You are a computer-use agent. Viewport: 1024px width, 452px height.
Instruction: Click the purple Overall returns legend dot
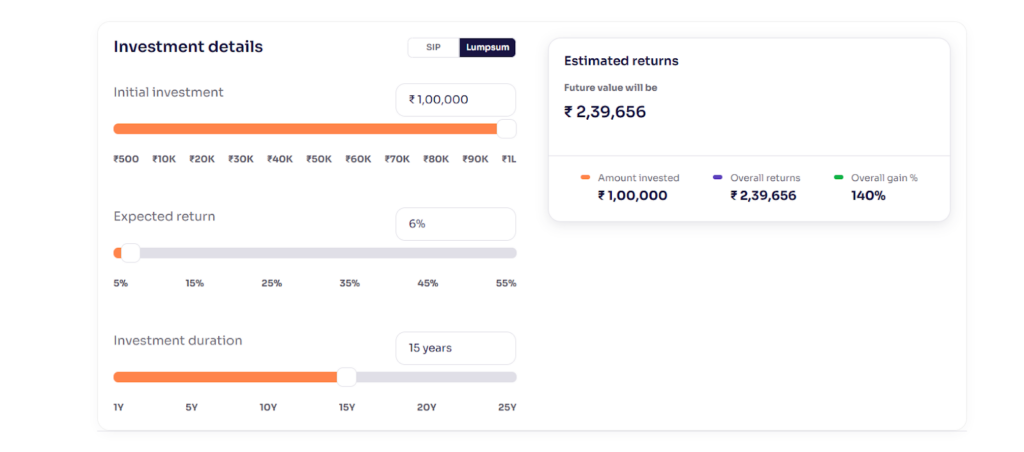tap(717, 177)
